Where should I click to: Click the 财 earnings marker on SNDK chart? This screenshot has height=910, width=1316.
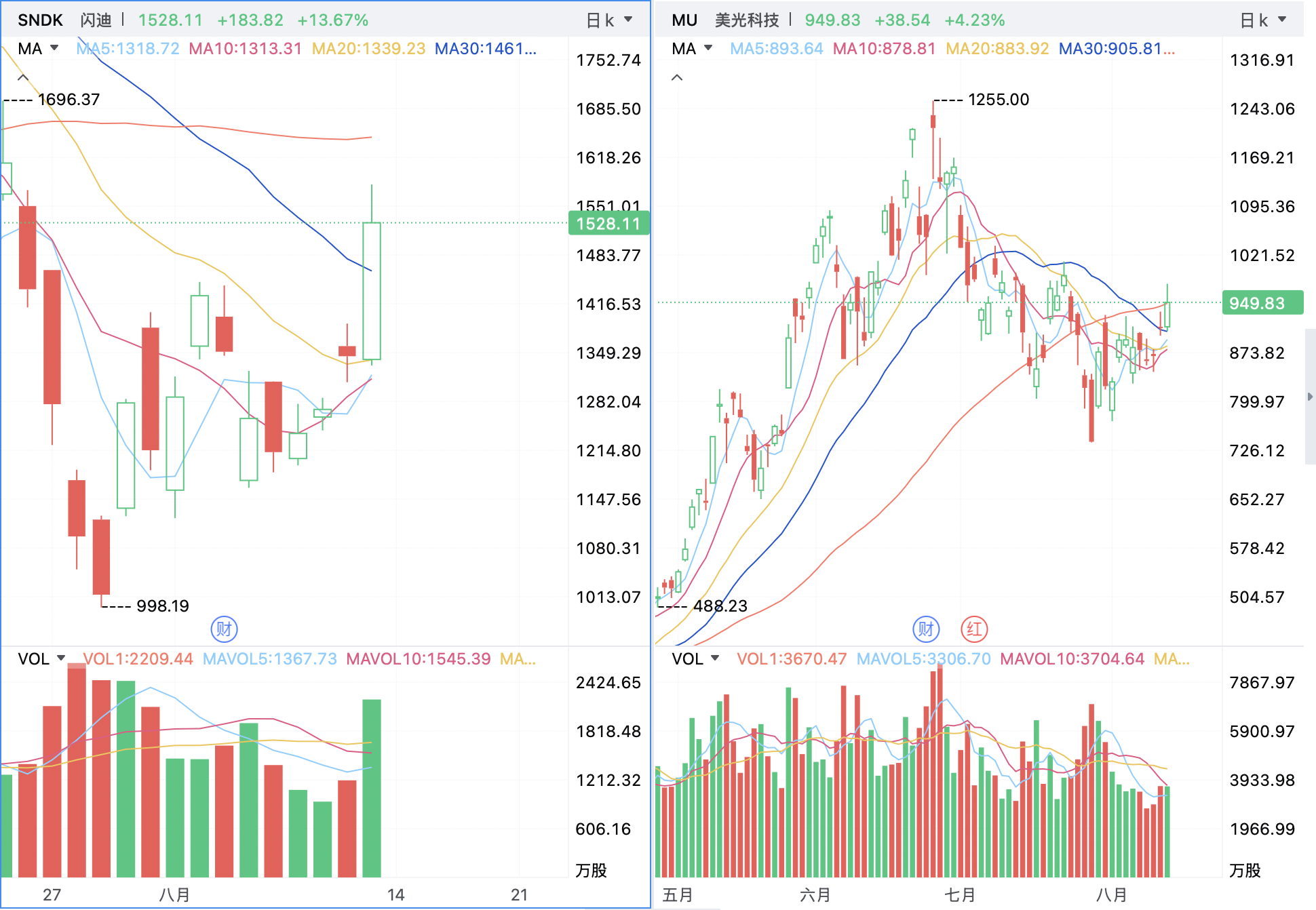tap(225, 629)
